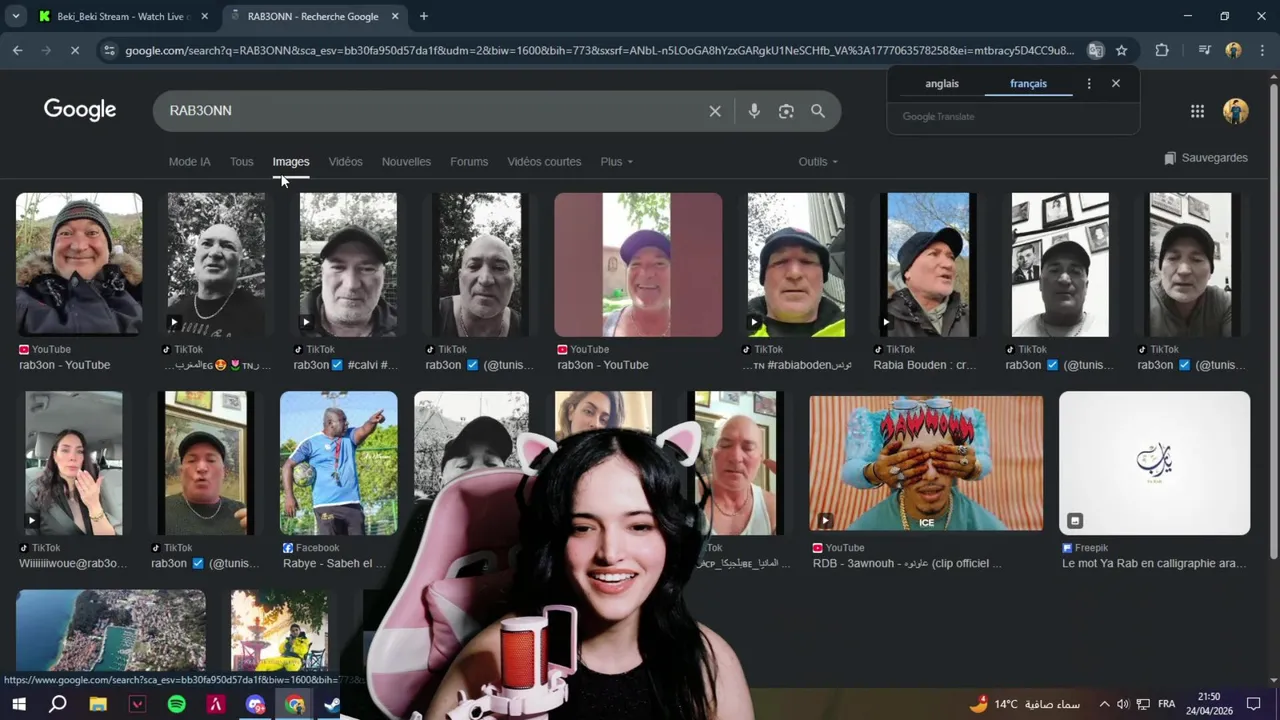The height and width of the screenshot is (720, 1280).
Task: Switch to the Vidéos courtes tab
Action: point(544,162)
